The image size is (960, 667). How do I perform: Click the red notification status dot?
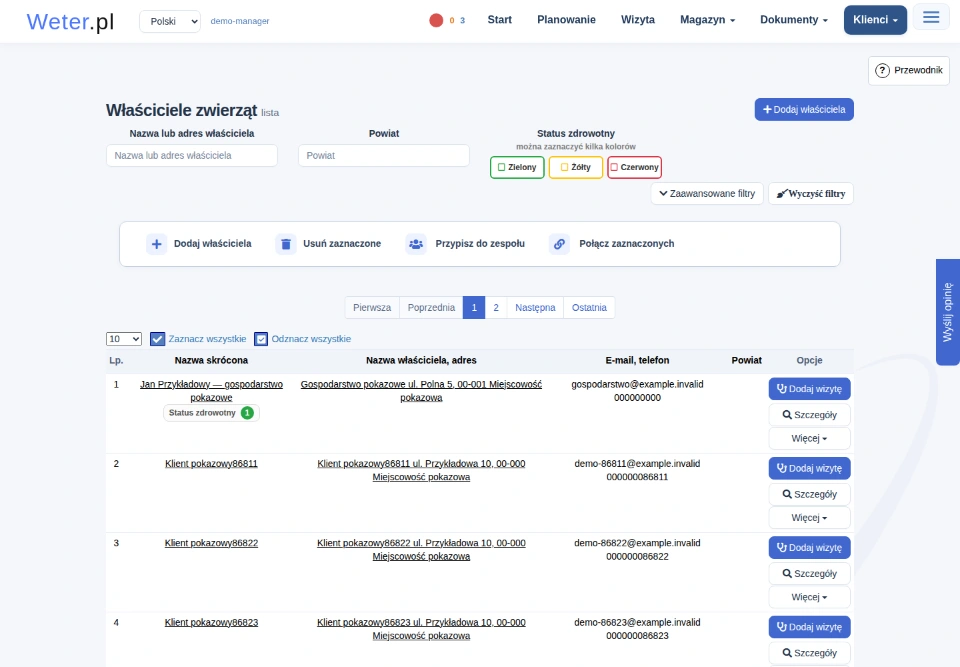(436, 20)
